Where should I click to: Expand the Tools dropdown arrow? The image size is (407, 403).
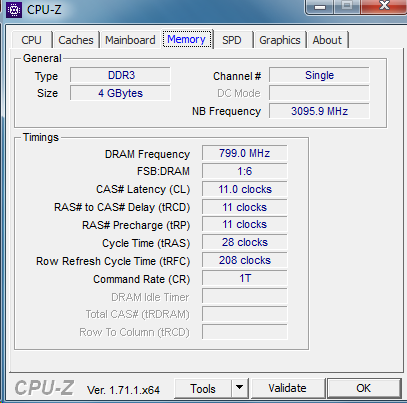point(239,388)
